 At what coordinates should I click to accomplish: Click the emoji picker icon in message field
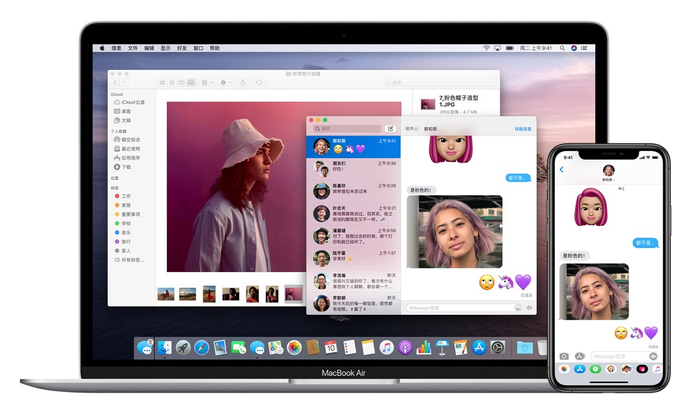click(517, 308)
